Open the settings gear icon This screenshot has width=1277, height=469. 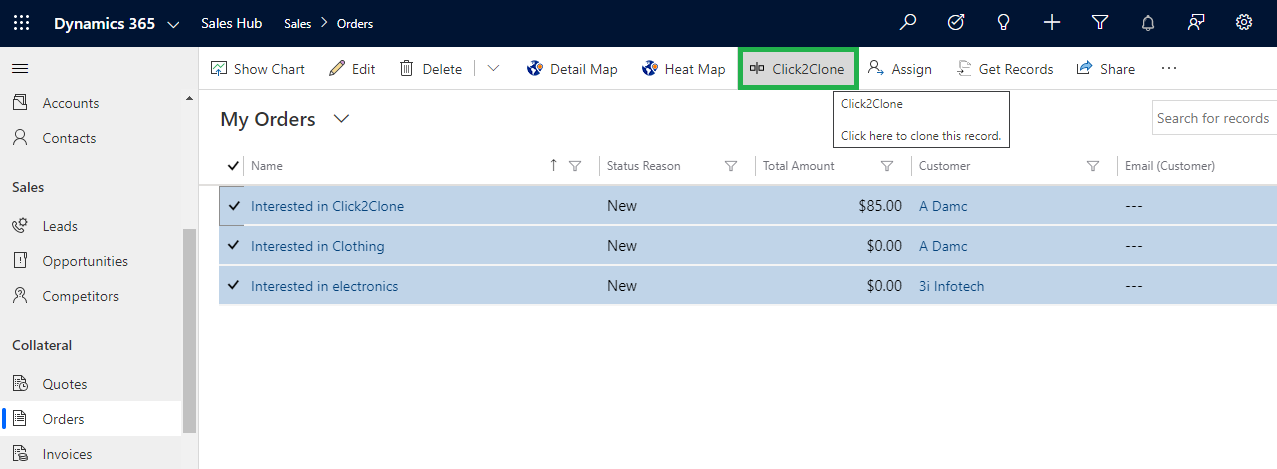tap(1244, 23)
